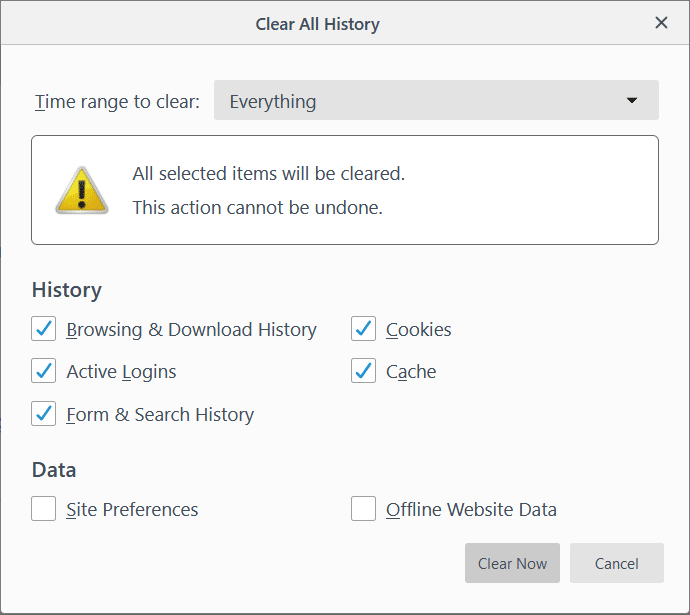690x615 pixels.
Task: Click the 'Offline Website Data' label text
Action: [471, 510]
